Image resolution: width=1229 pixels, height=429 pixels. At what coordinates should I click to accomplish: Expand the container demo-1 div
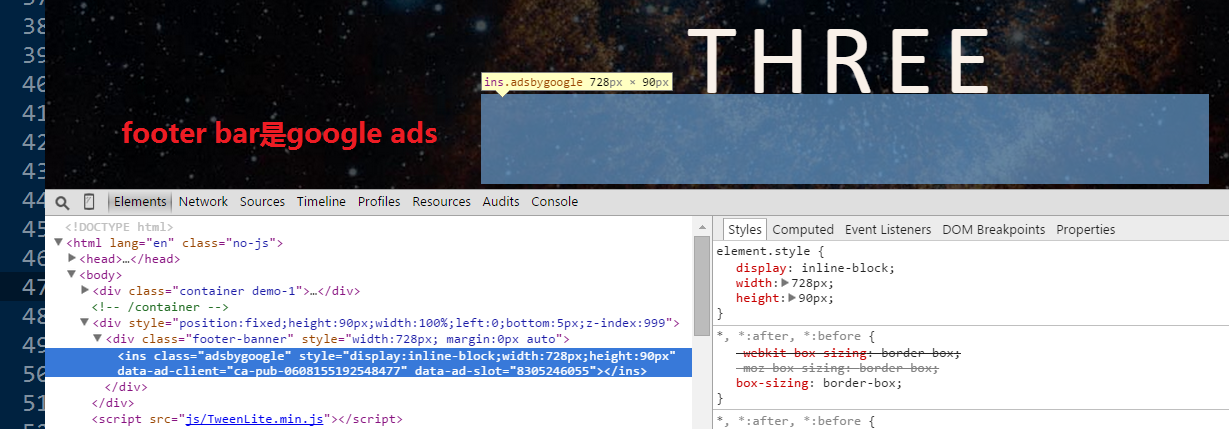[85, 291]
